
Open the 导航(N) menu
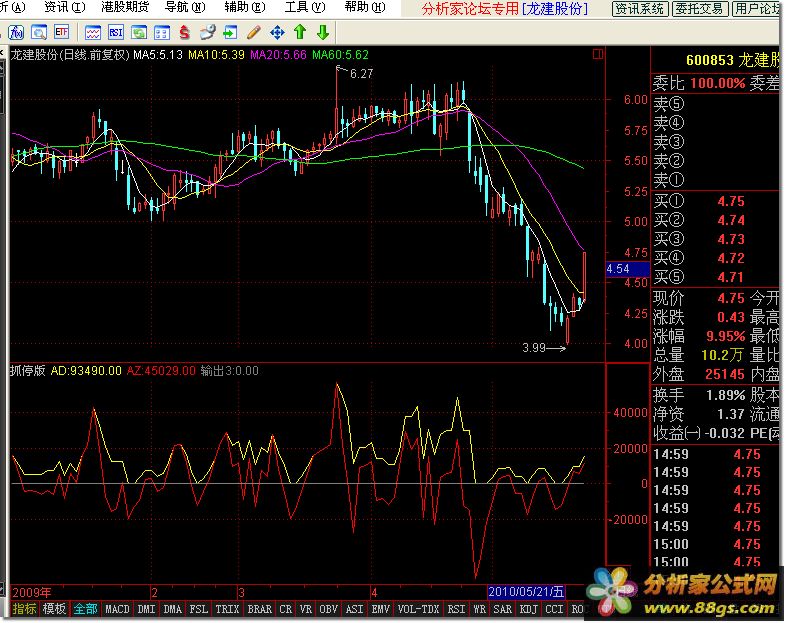pyautogui.click(x=185, y=8)
